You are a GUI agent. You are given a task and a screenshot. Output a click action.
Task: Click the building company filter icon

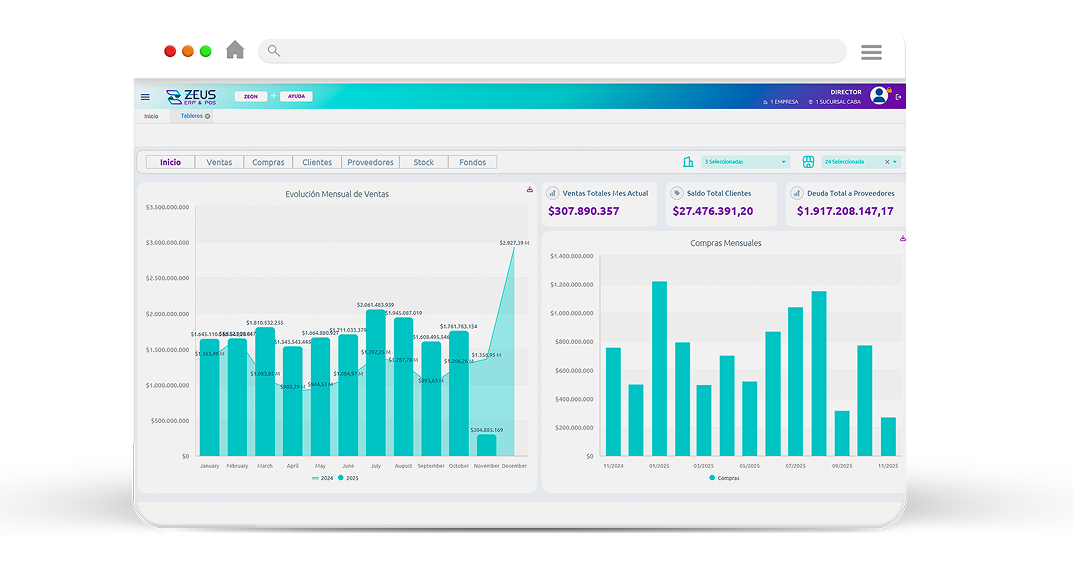coord(688,162)
